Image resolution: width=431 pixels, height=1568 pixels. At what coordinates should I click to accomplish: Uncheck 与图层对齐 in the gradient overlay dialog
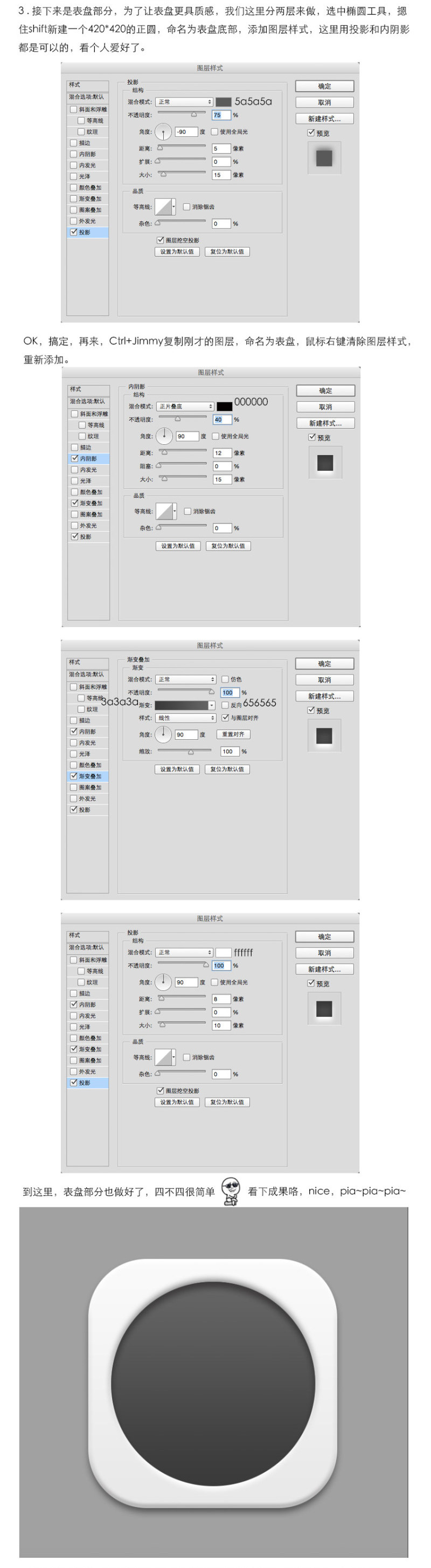pos(225,718)
